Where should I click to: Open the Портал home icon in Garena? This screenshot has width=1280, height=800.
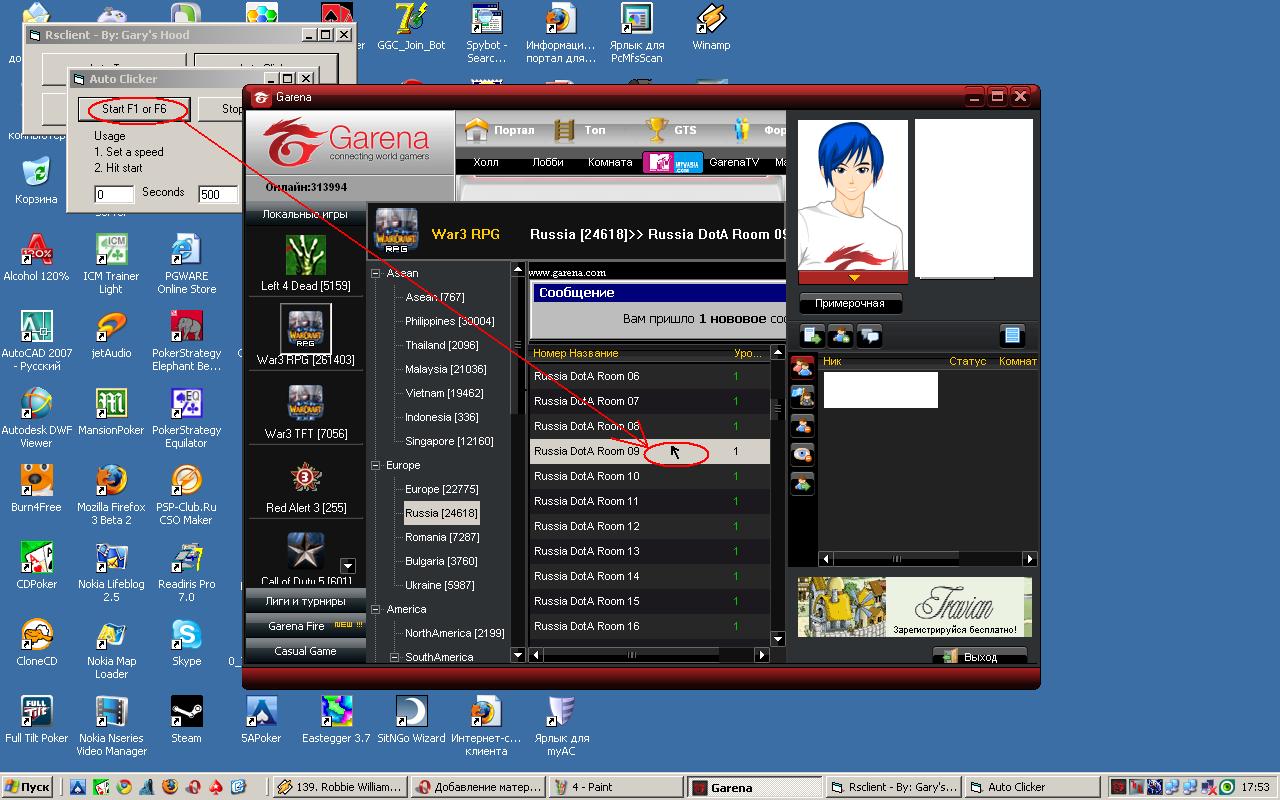click(x=478, y=130)
